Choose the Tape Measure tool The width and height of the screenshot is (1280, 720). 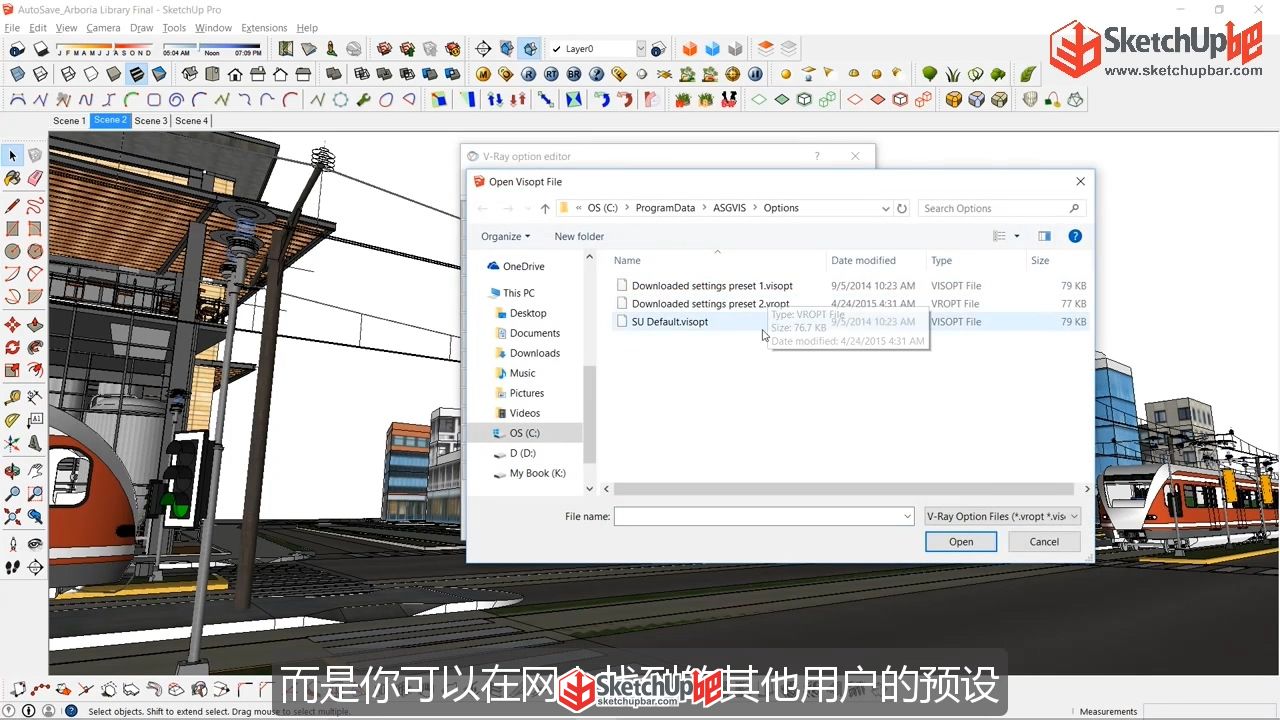[12, 398]
